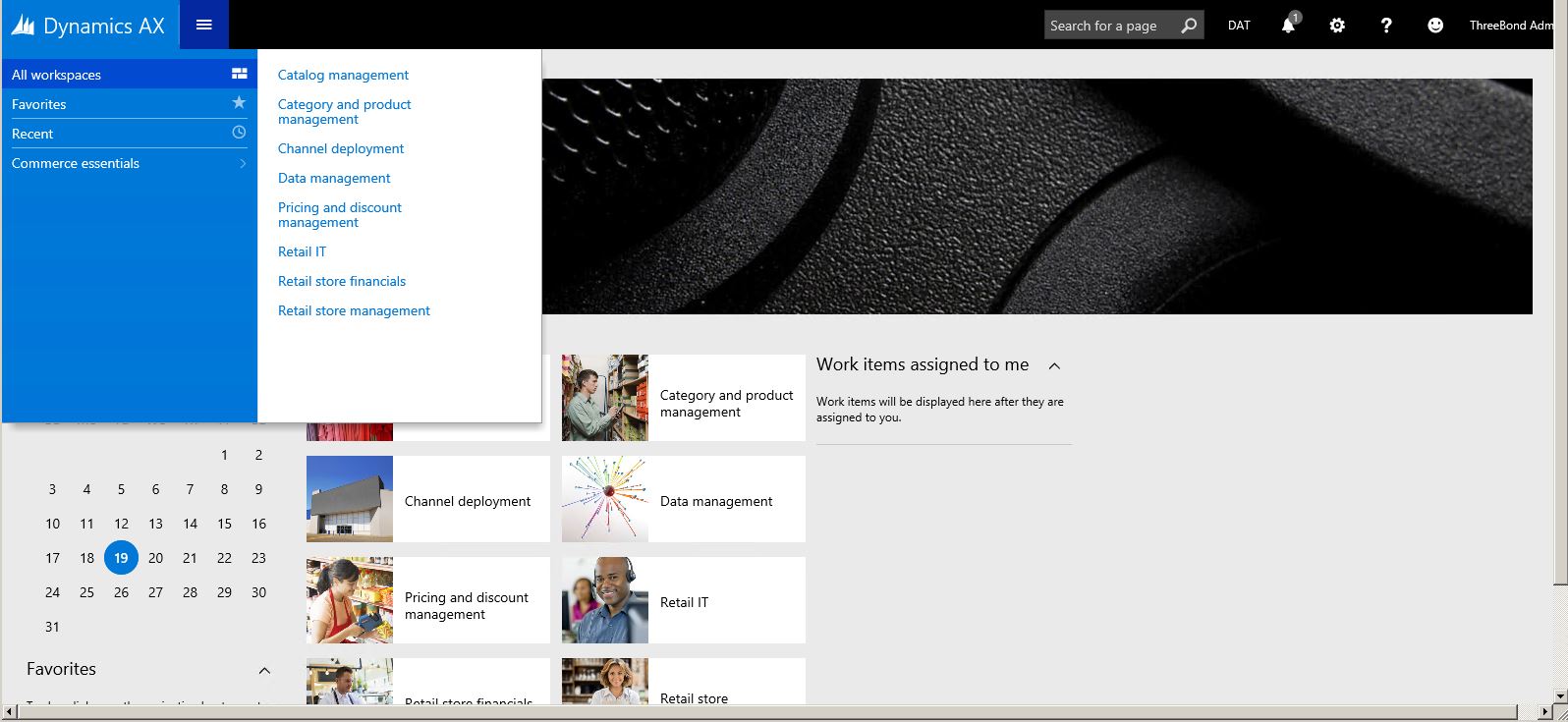Open Commerce essentials module

(x=129, y=163)
